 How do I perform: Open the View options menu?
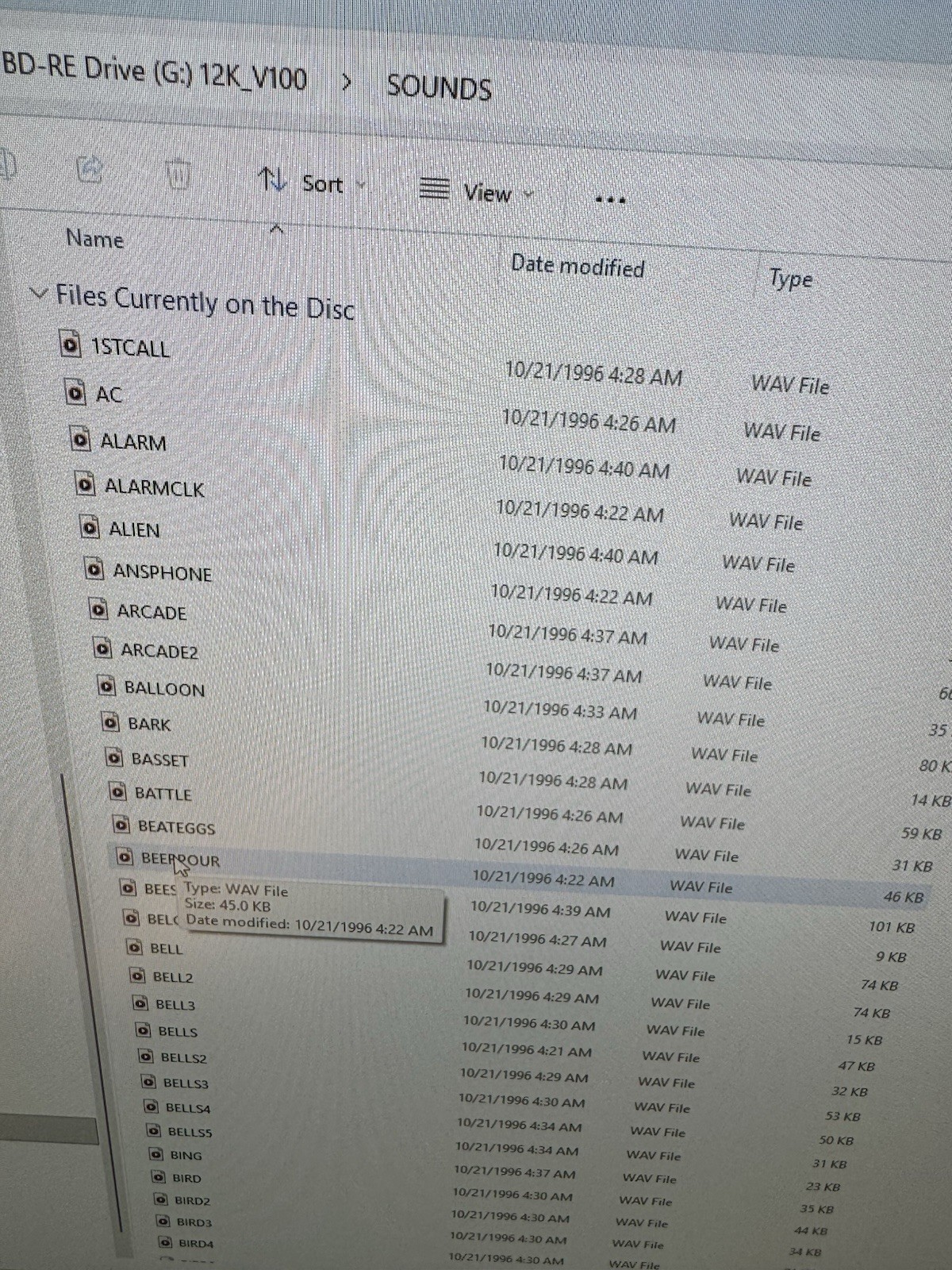(476, 191)
